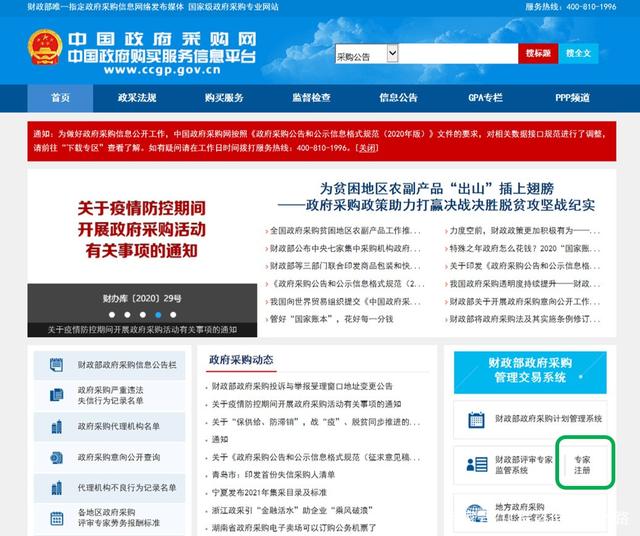640x536 pixels.
Task: Click the 政府采购动态 section heading
Action: point(241,360)
